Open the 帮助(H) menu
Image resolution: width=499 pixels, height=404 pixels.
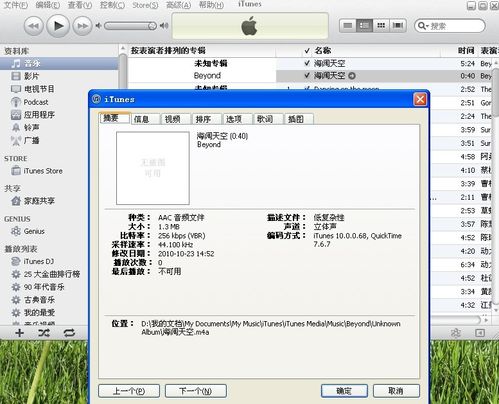(x=211, y=5)
